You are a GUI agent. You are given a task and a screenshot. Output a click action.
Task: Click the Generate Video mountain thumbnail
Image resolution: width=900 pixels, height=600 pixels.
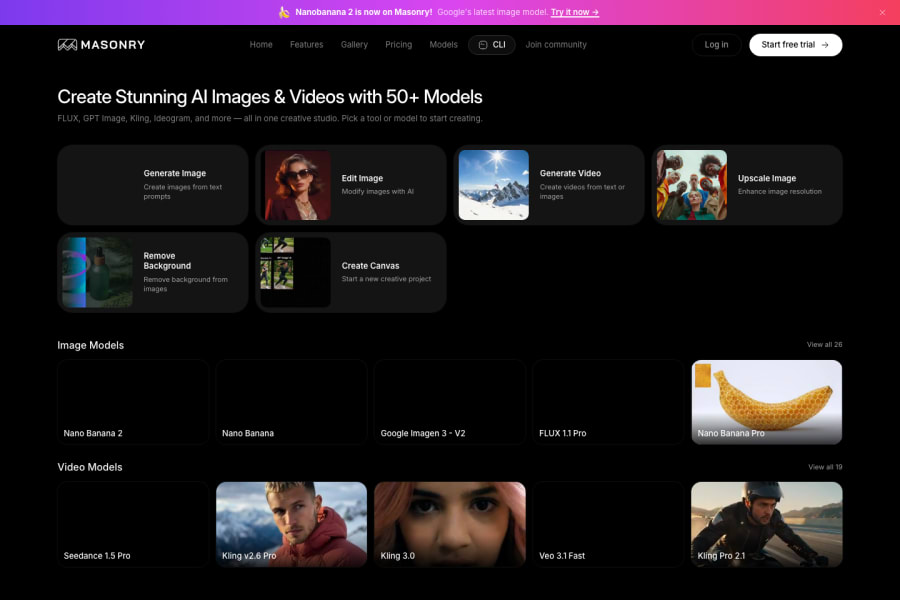[494, 185]
